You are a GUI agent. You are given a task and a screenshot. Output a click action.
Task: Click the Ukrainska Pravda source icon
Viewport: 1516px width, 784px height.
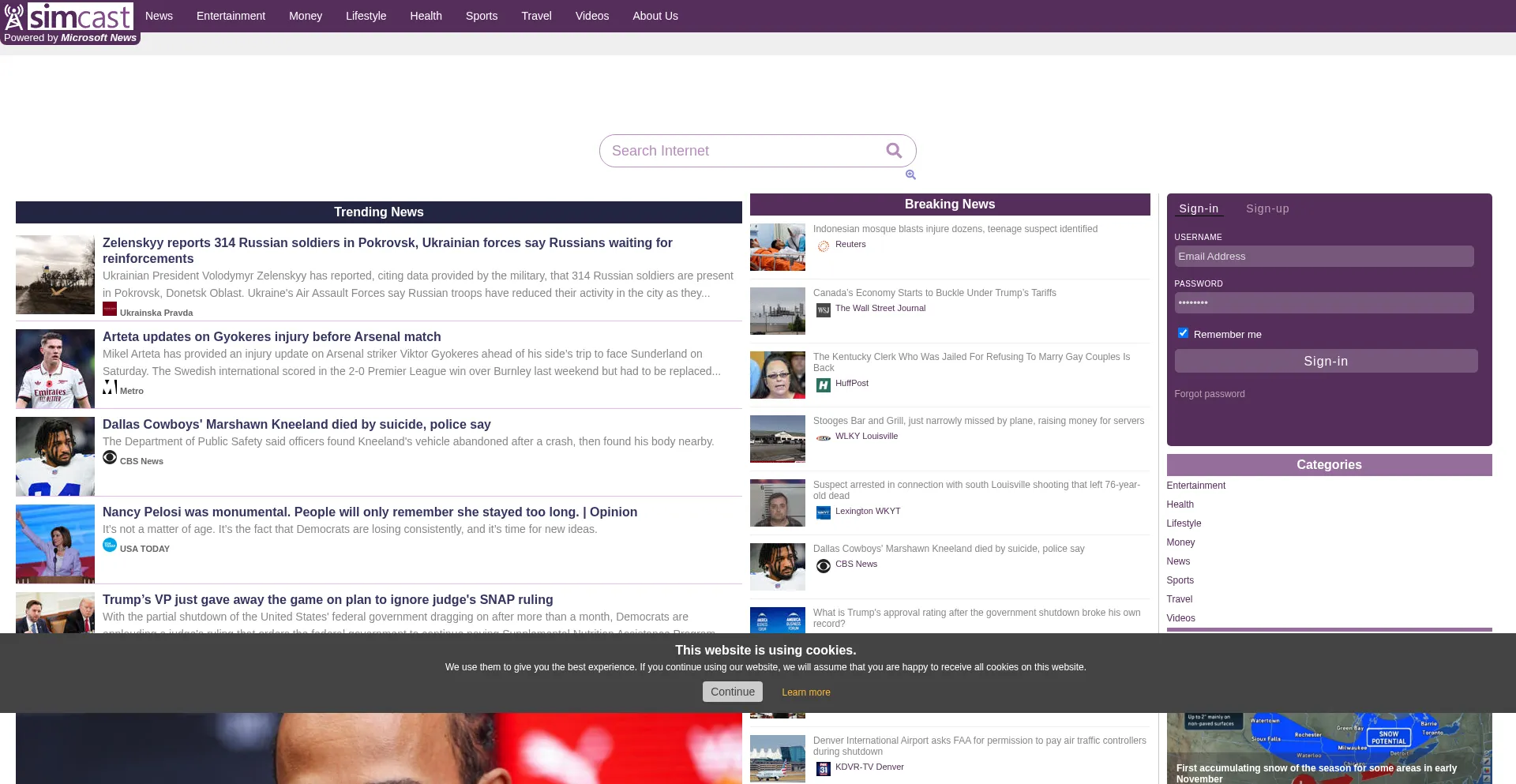point(110,309)
